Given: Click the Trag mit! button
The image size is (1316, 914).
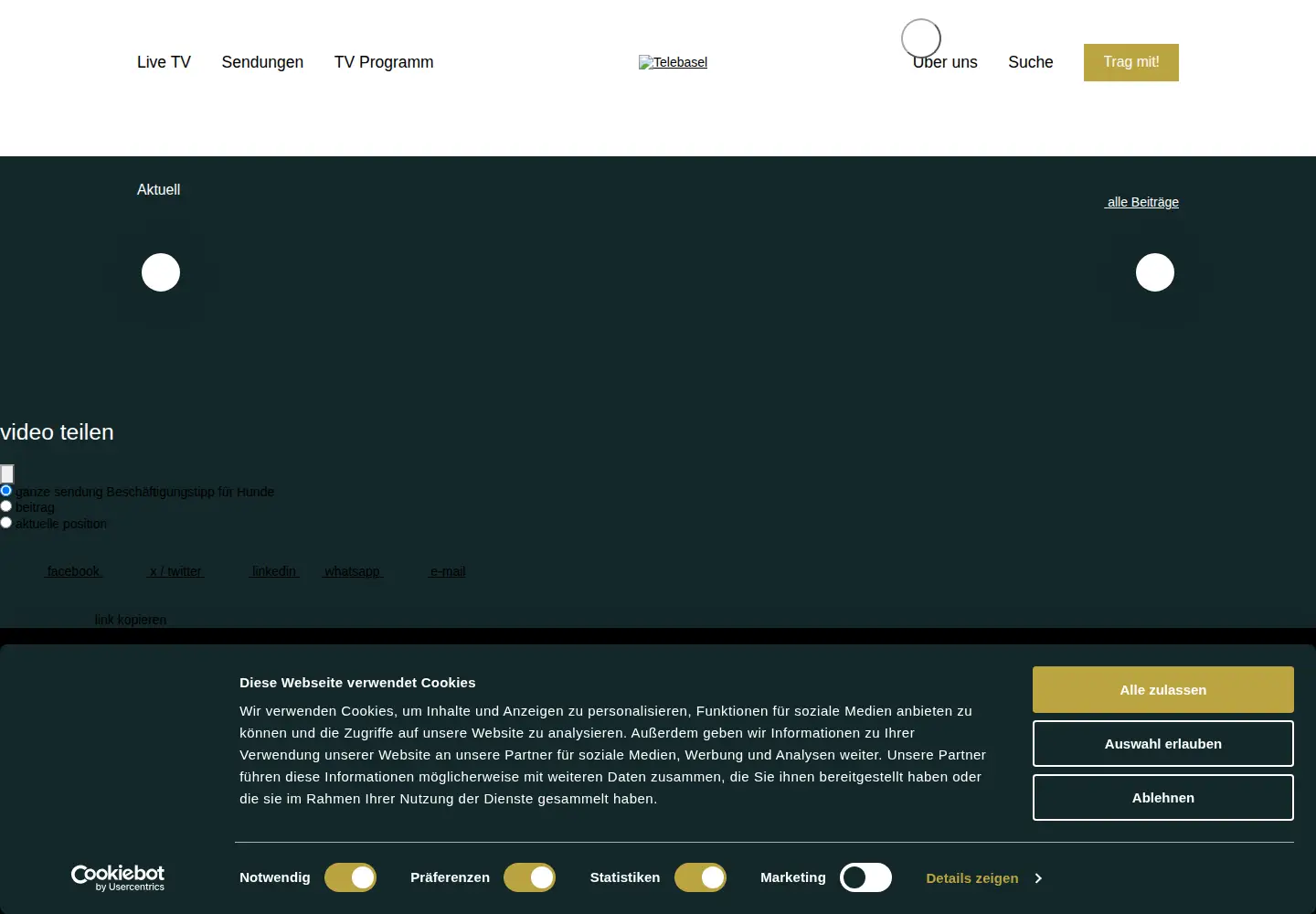Looking at the screenshot, I should point(1131,62).
